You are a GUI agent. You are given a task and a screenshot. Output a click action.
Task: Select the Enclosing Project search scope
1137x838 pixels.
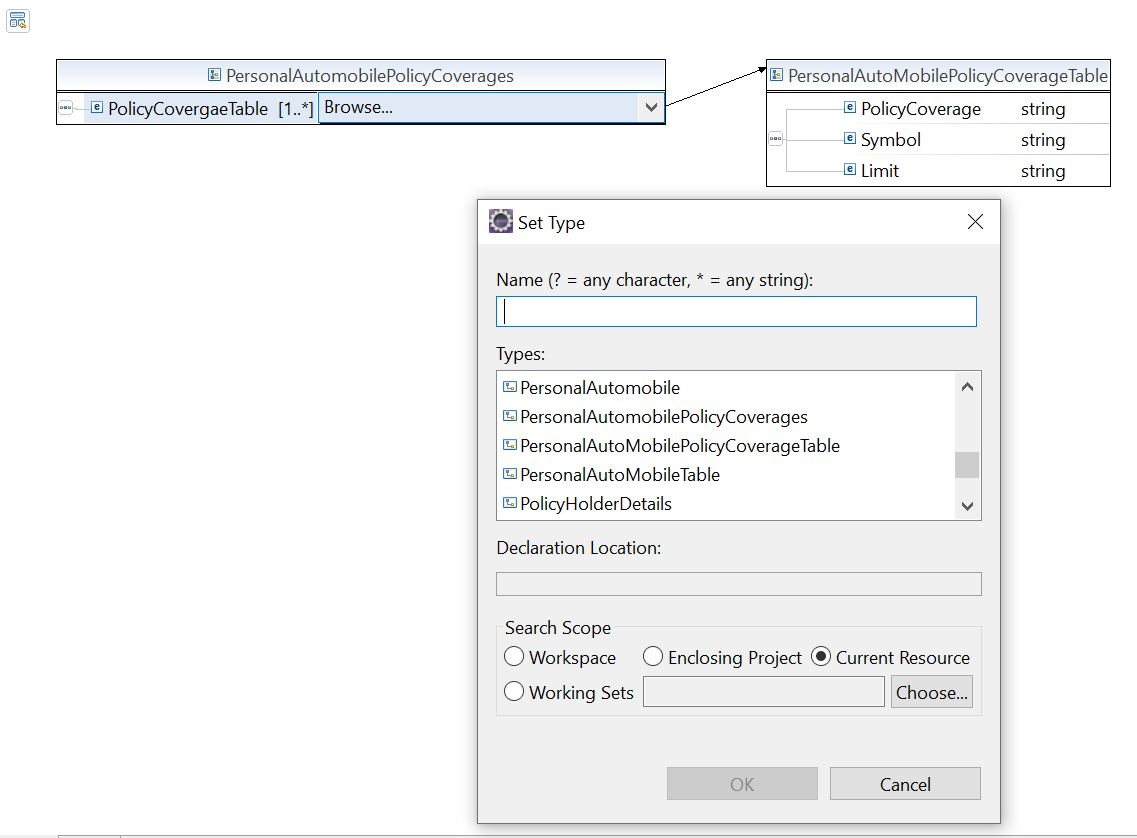coord(653,657)
